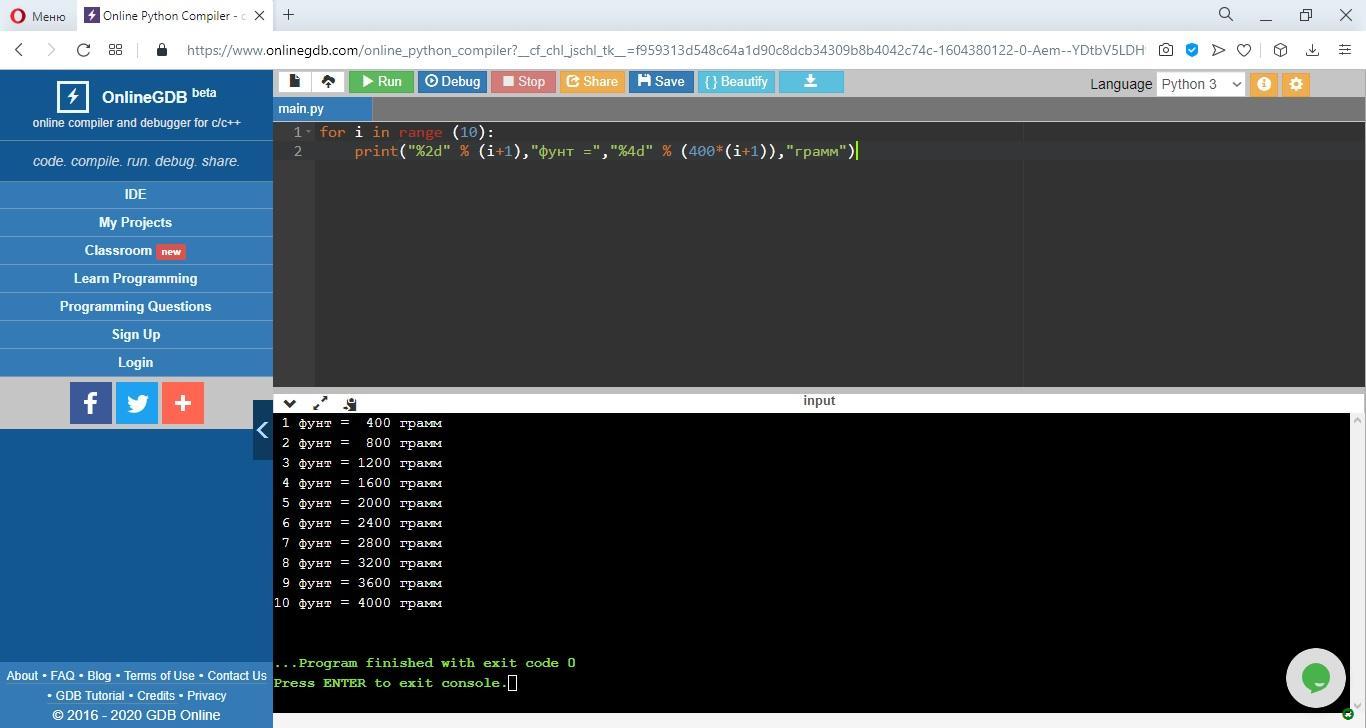Run the program
Image resolution: width=1366 pixels, height=728 pixels.
[381, 82]
